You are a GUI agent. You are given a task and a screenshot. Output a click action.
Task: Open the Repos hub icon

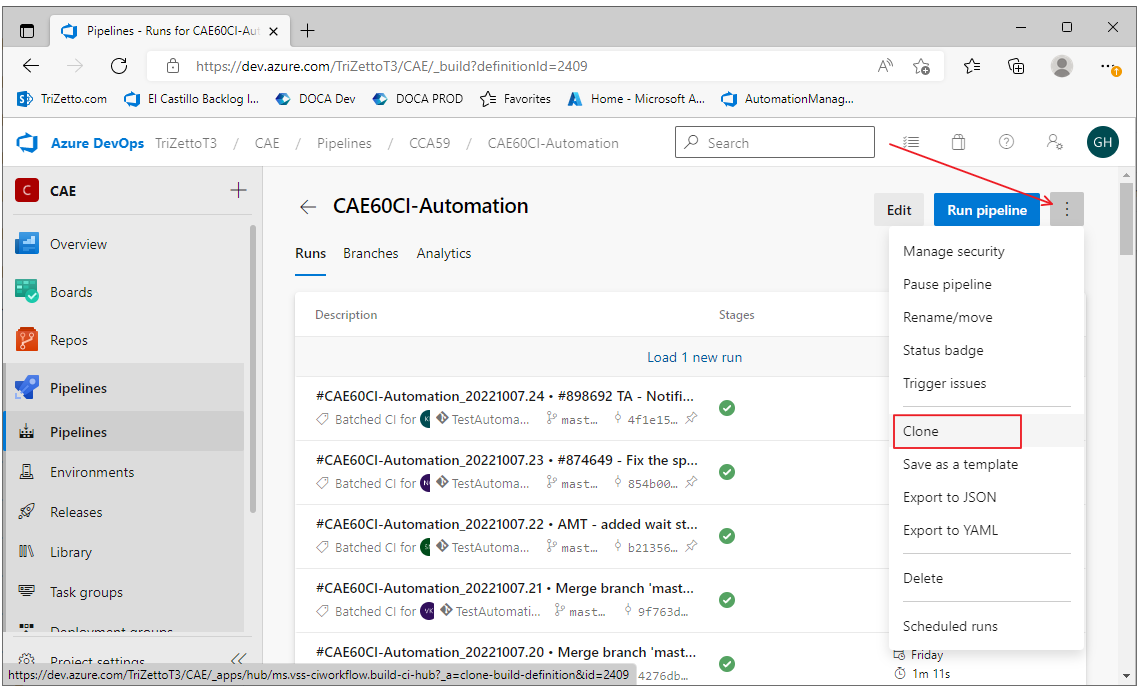pyautogui.click(x=27, y=340)
